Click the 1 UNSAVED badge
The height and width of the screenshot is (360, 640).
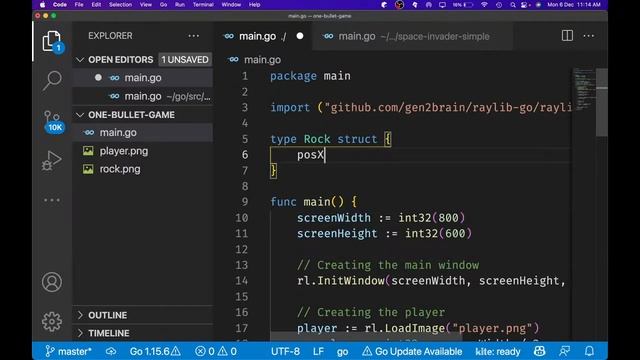185,60
